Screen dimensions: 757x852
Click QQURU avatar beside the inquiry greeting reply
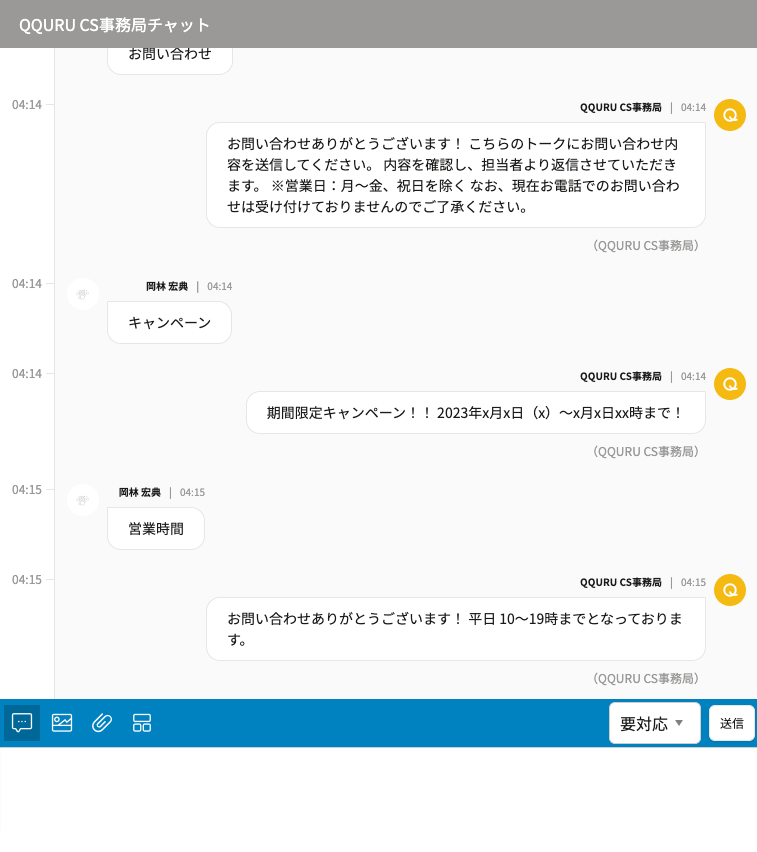pos(730,115)
